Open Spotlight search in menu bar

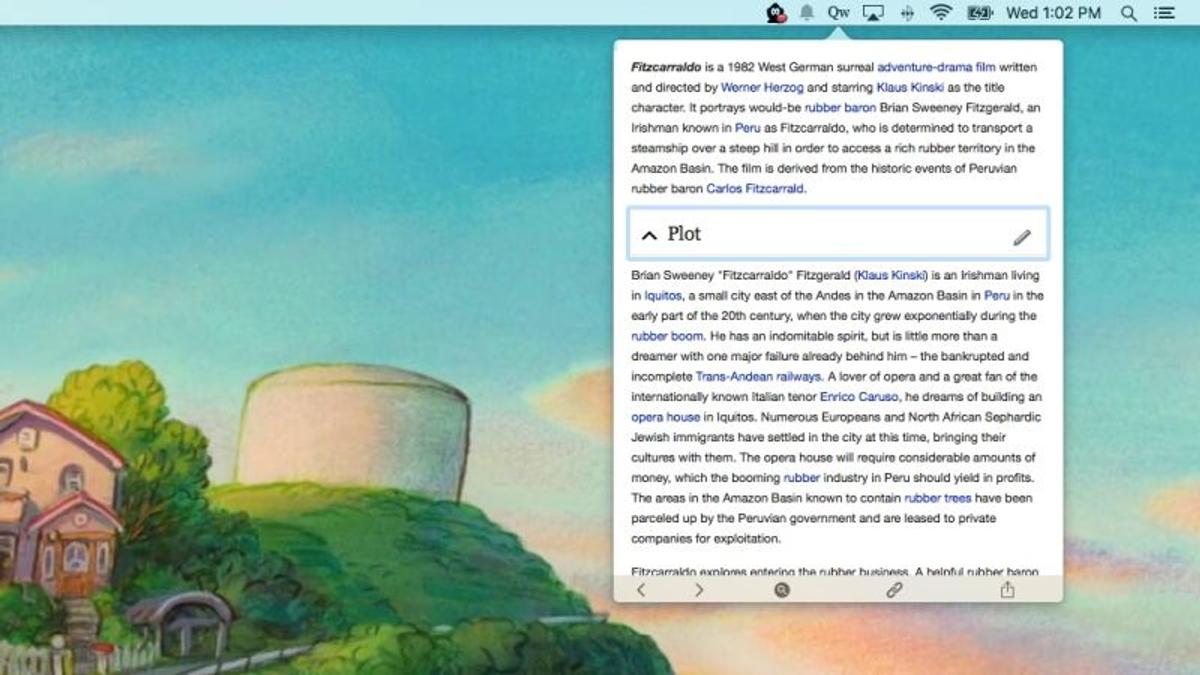click(x=1128, y=13)
